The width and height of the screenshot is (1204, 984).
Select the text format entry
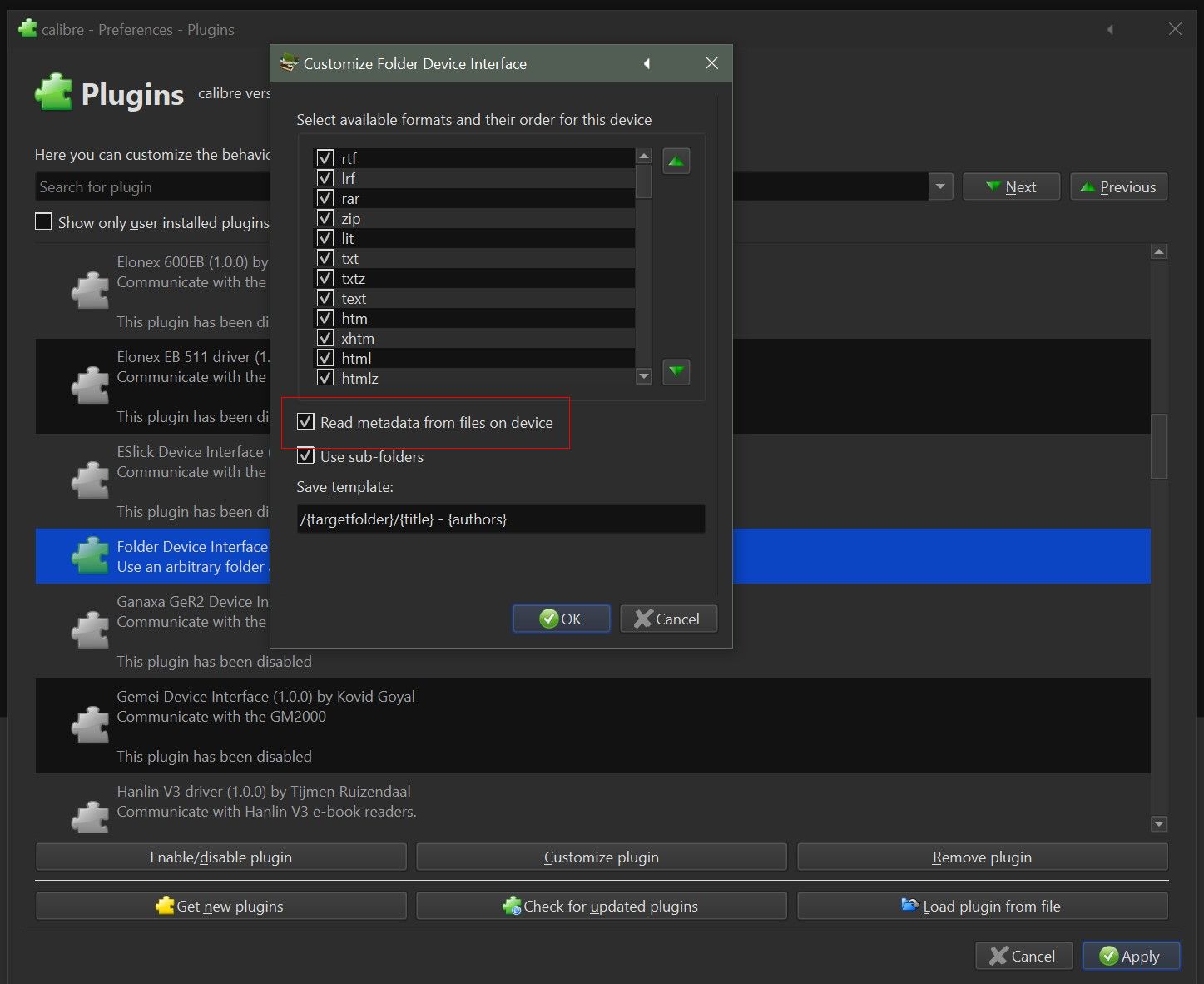tap(474, 298)
